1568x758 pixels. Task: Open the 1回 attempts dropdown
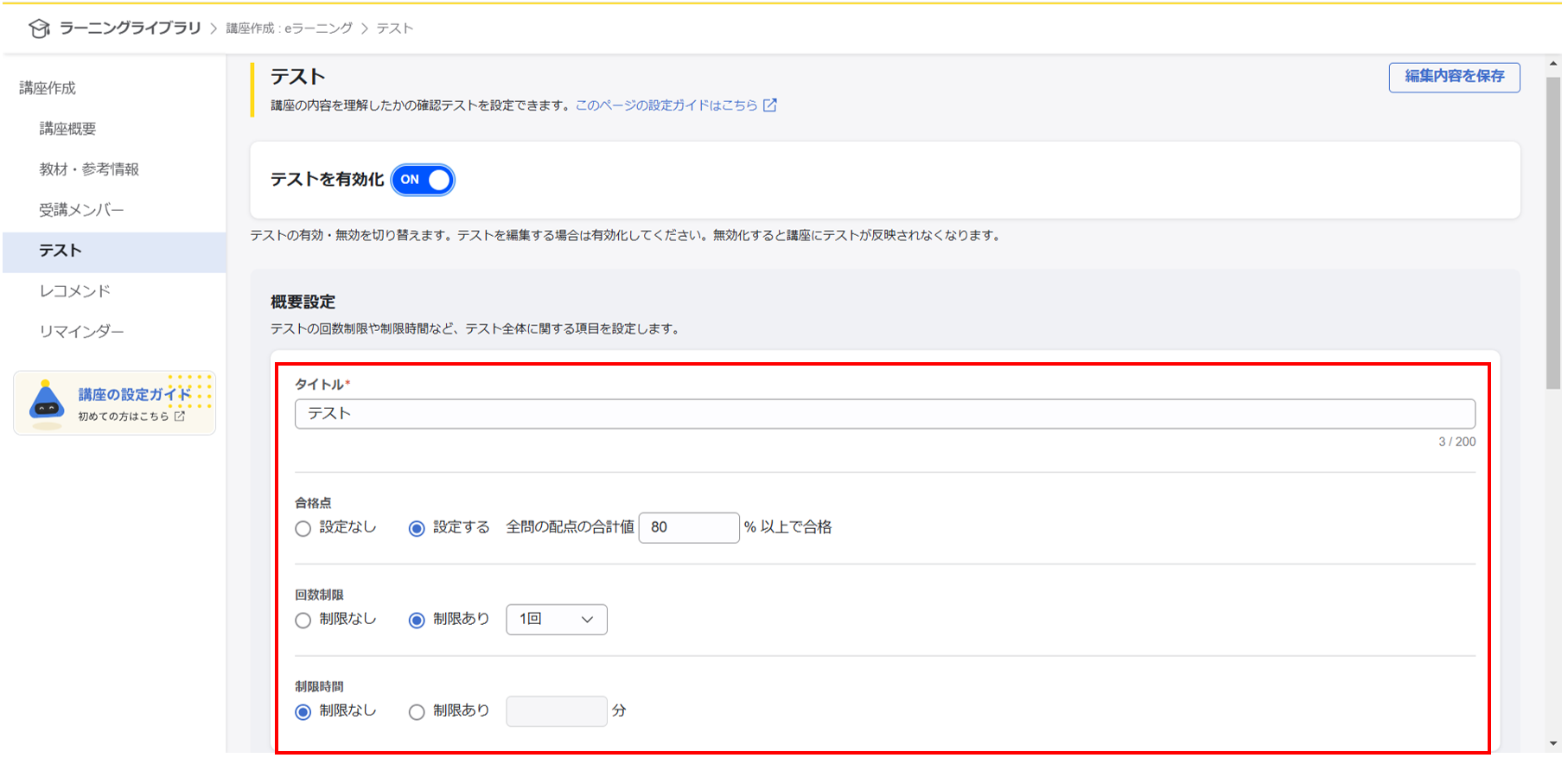click(x=556, y=619)
